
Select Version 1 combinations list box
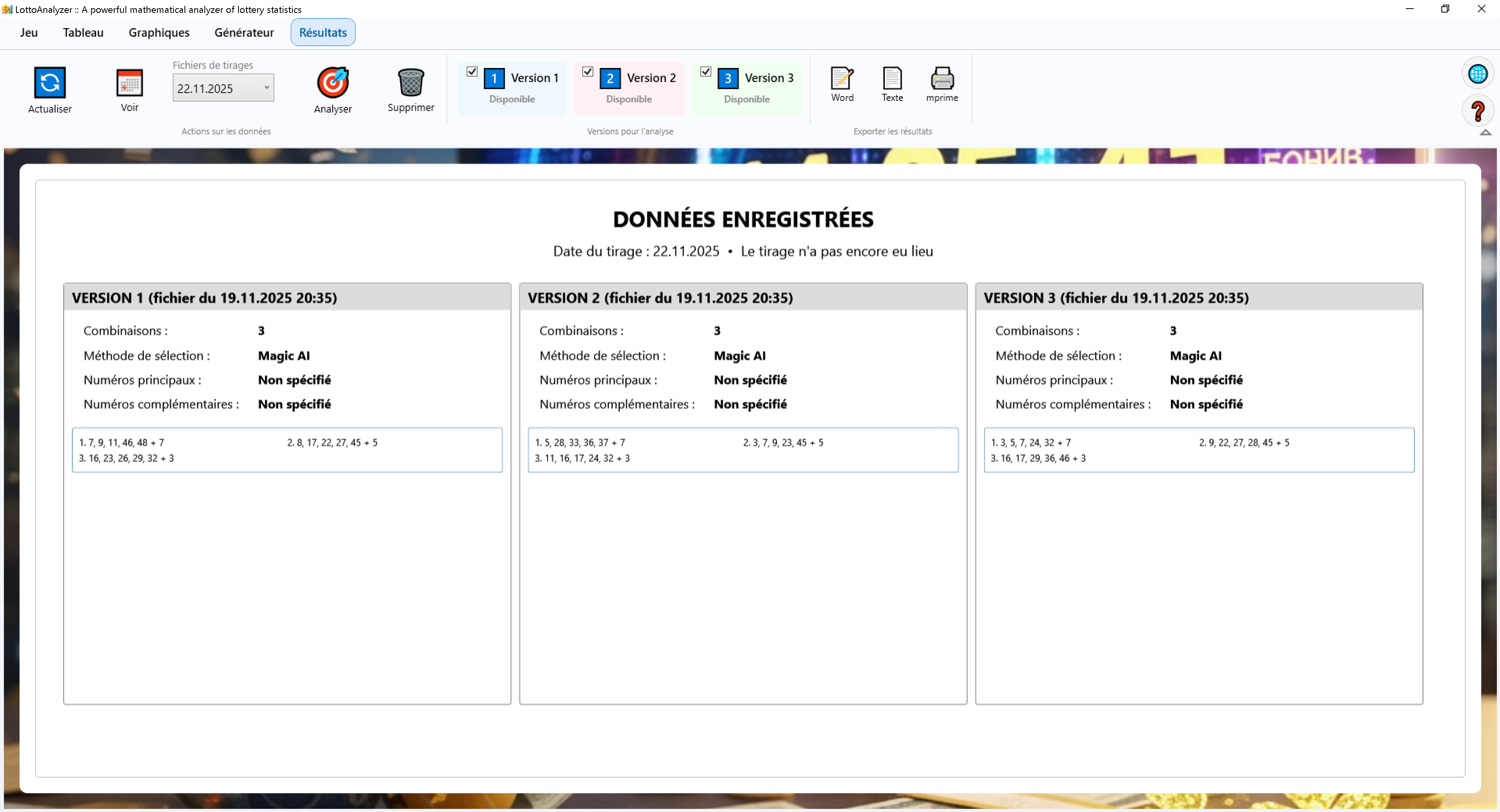tap(287, 450)
